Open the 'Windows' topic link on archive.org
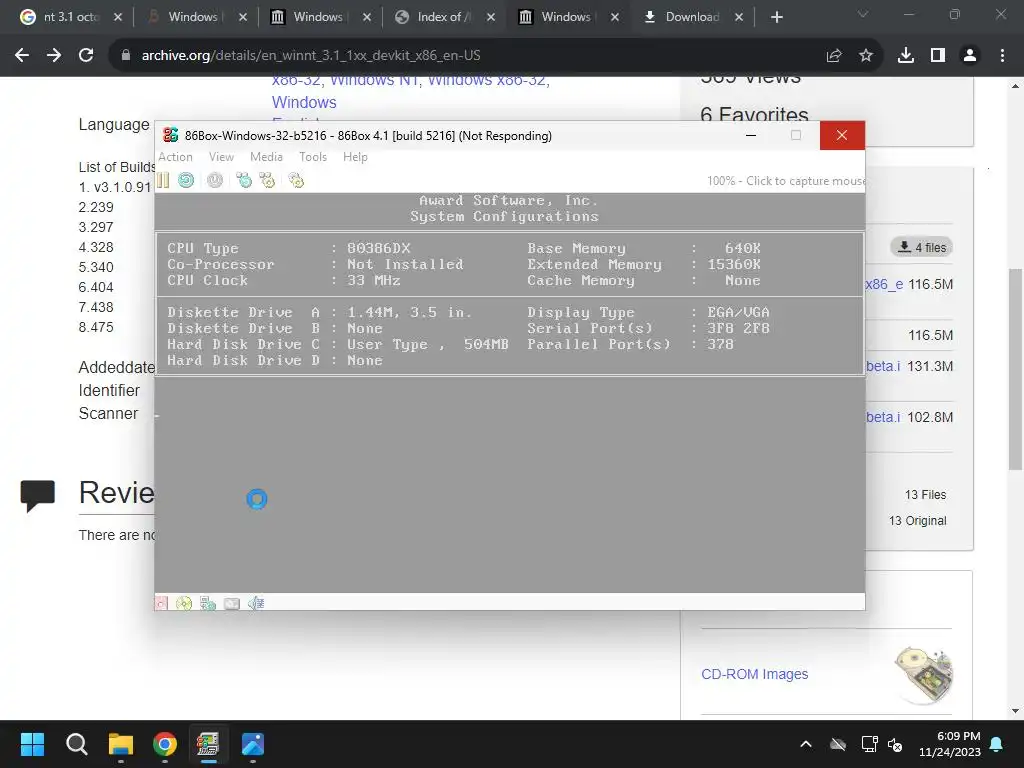 click(x=304, y=103)
